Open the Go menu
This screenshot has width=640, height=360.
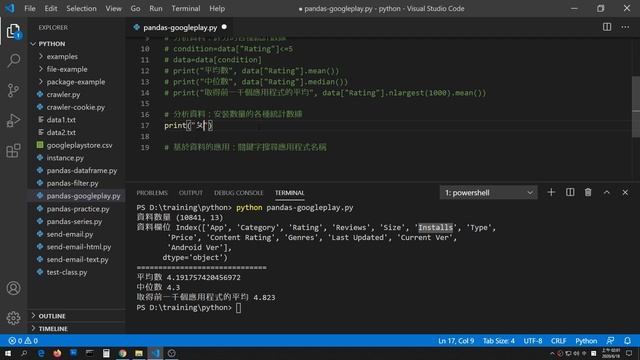coord(135,8)
